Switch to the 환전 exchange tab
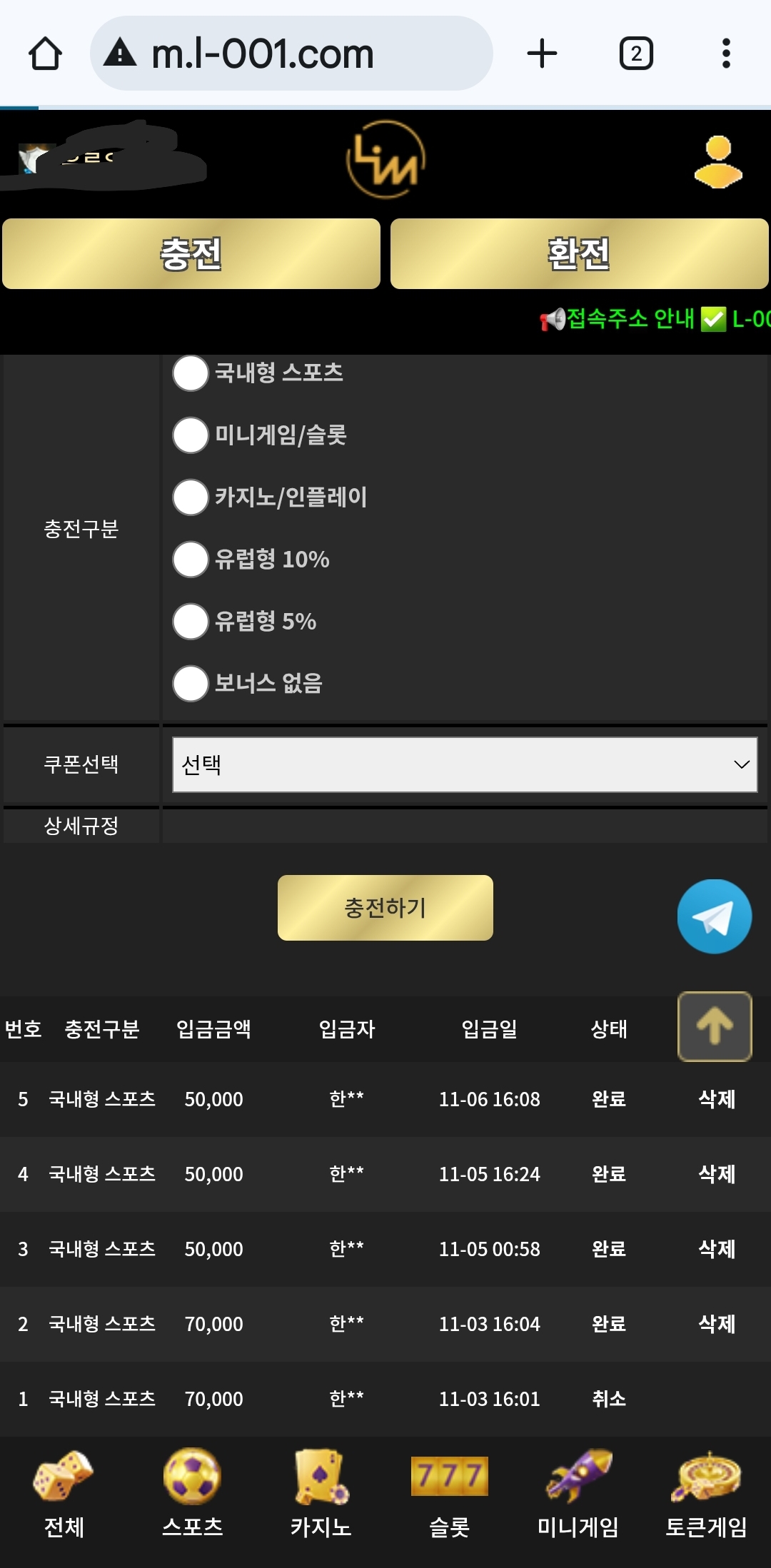The image size is (771, 1568). (580, 254)
